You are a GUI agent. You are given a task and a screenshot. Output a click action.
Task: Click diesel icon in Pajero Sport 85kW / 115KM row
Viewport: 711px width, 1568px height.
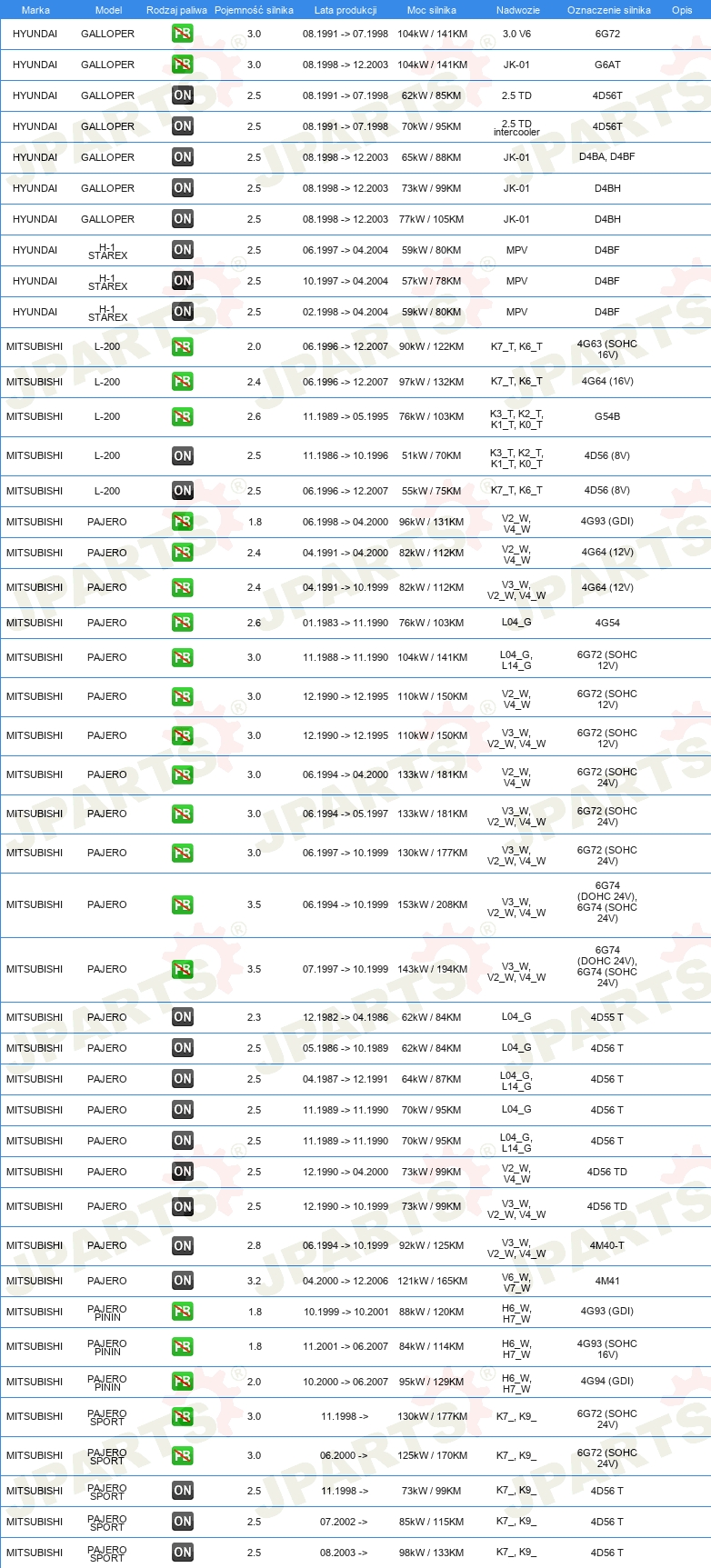[x=183, y=1522]
